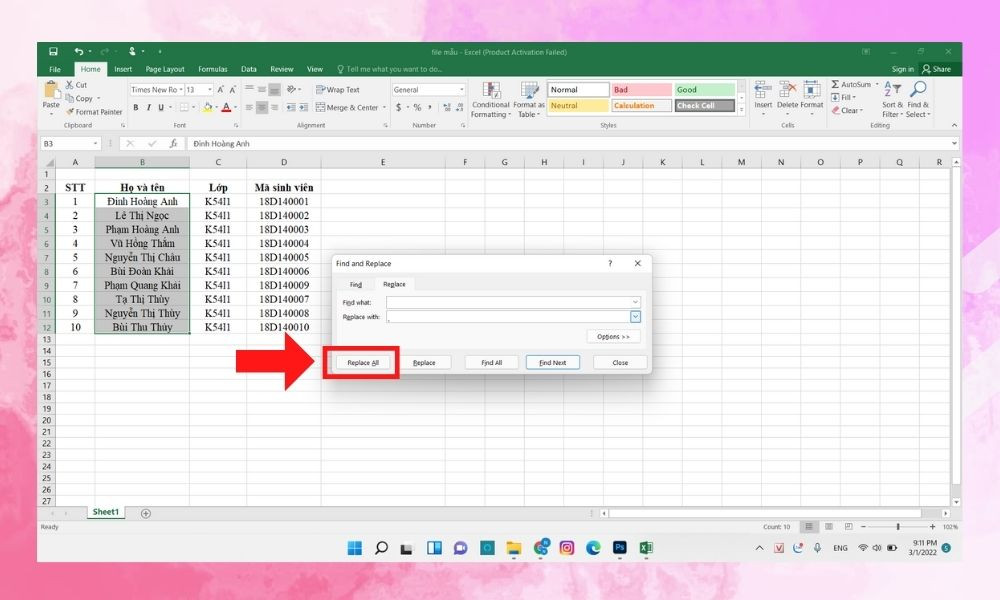Select the Good cell style swatch
This screenshot has height=600, width=1000.
[704, 90]
